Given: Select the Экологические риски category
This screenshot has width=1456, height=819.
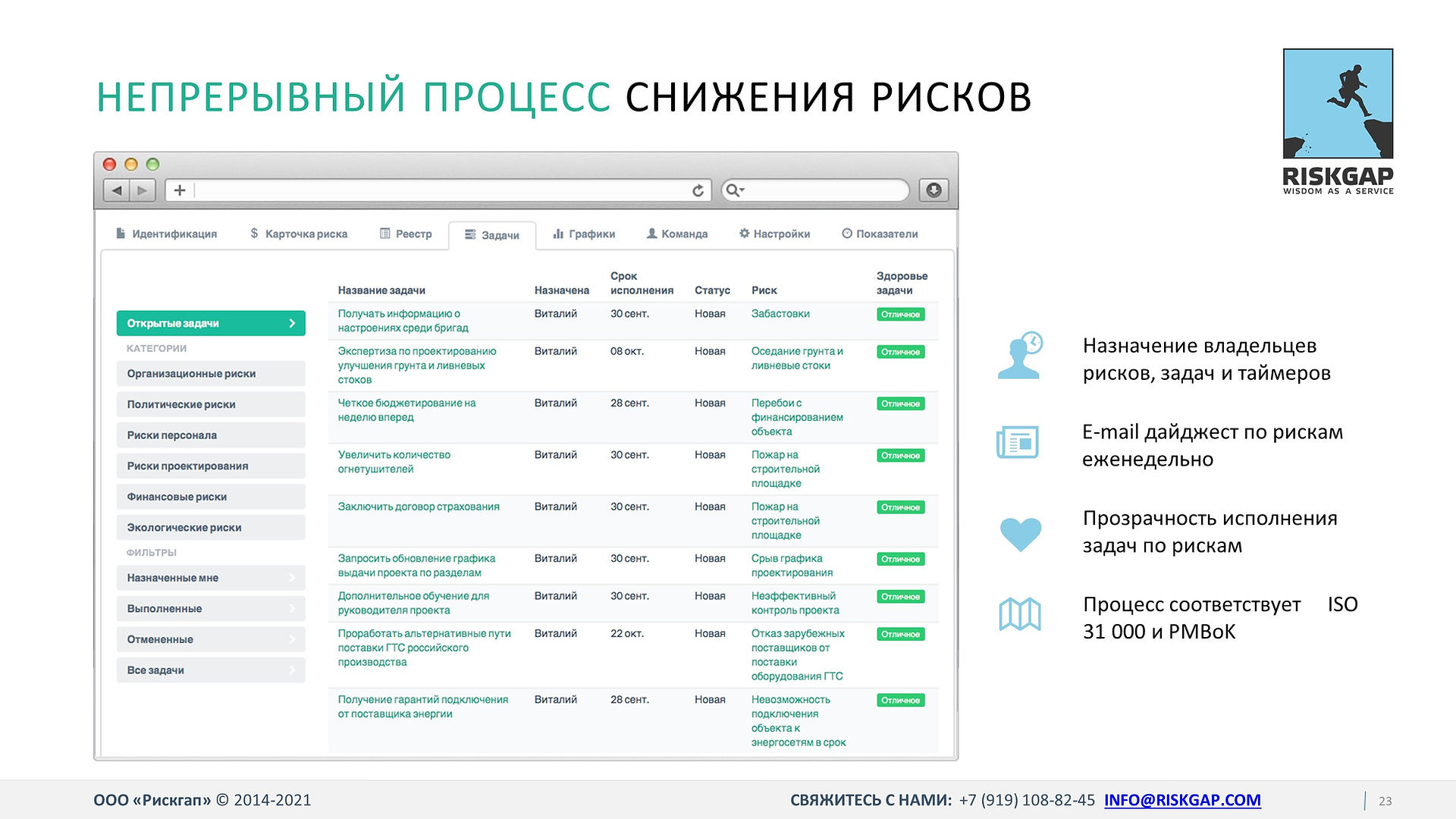Looking at the screenshot, I should pyautogui.click(x=211, y=528).
